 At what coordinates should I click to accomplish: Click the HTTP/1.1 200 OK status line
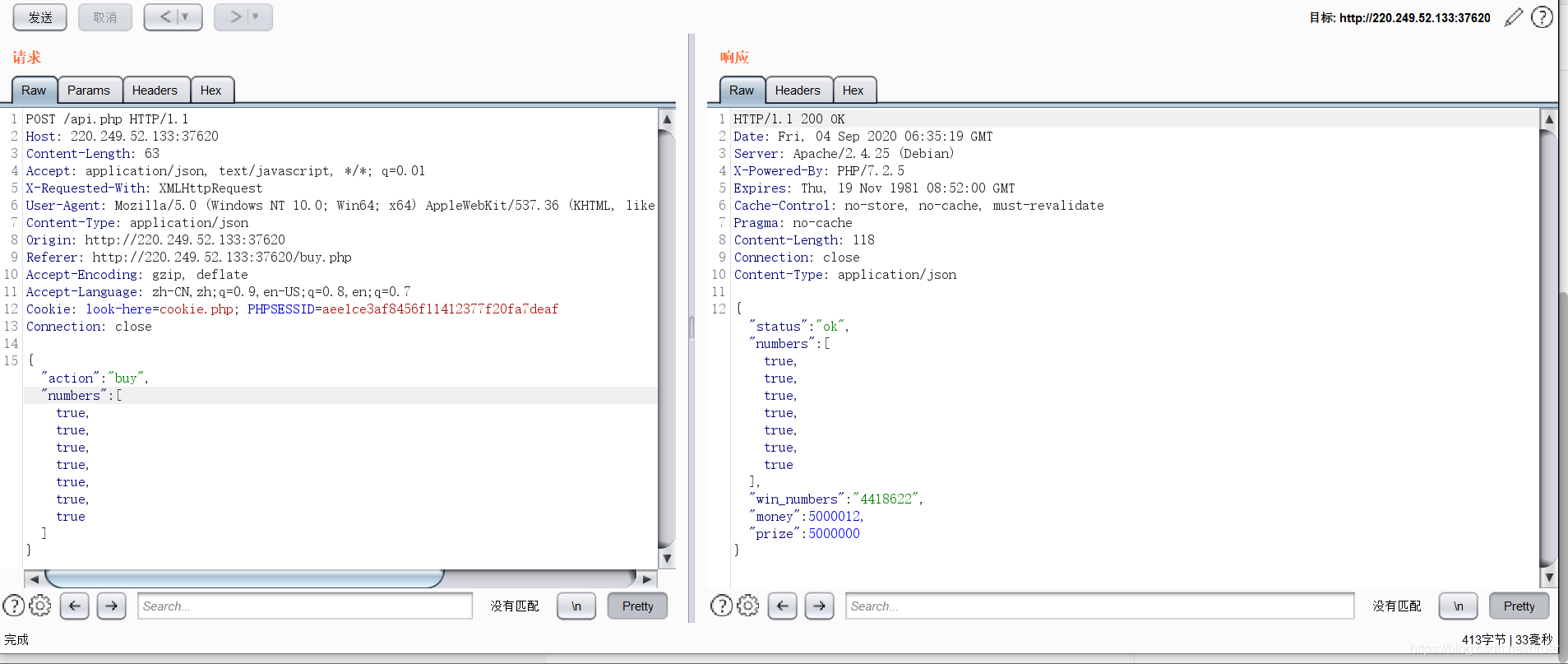pos(789,119)
